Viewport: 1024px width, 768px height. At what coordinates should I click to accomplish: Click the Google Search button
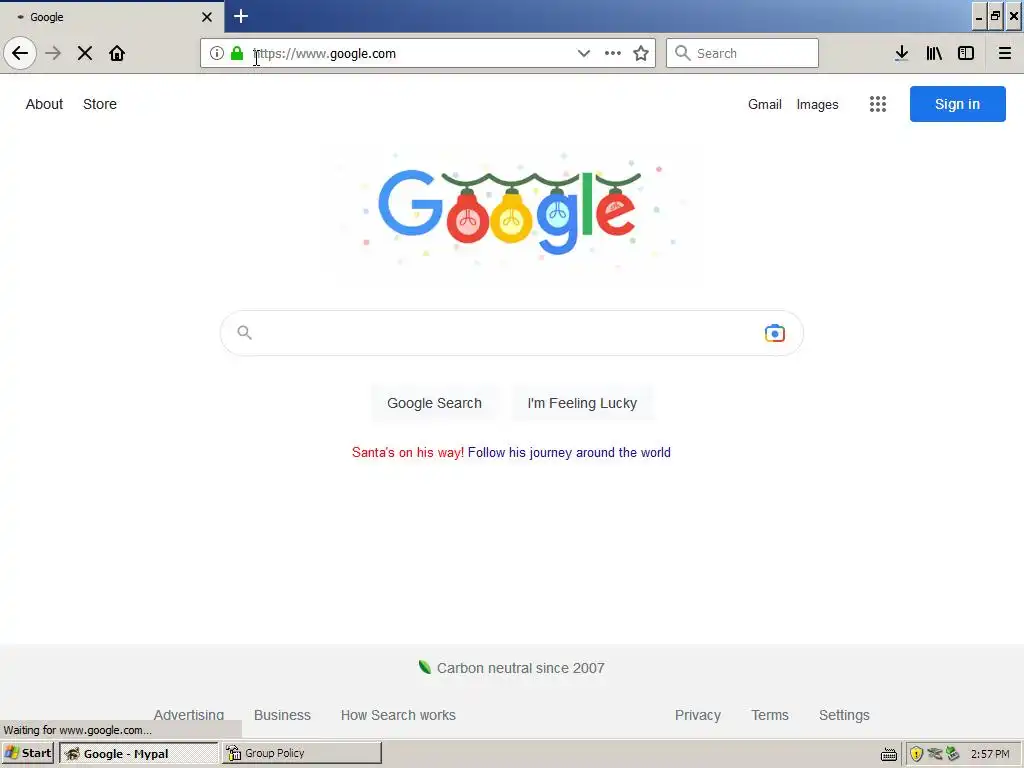[x=434, y=403]
